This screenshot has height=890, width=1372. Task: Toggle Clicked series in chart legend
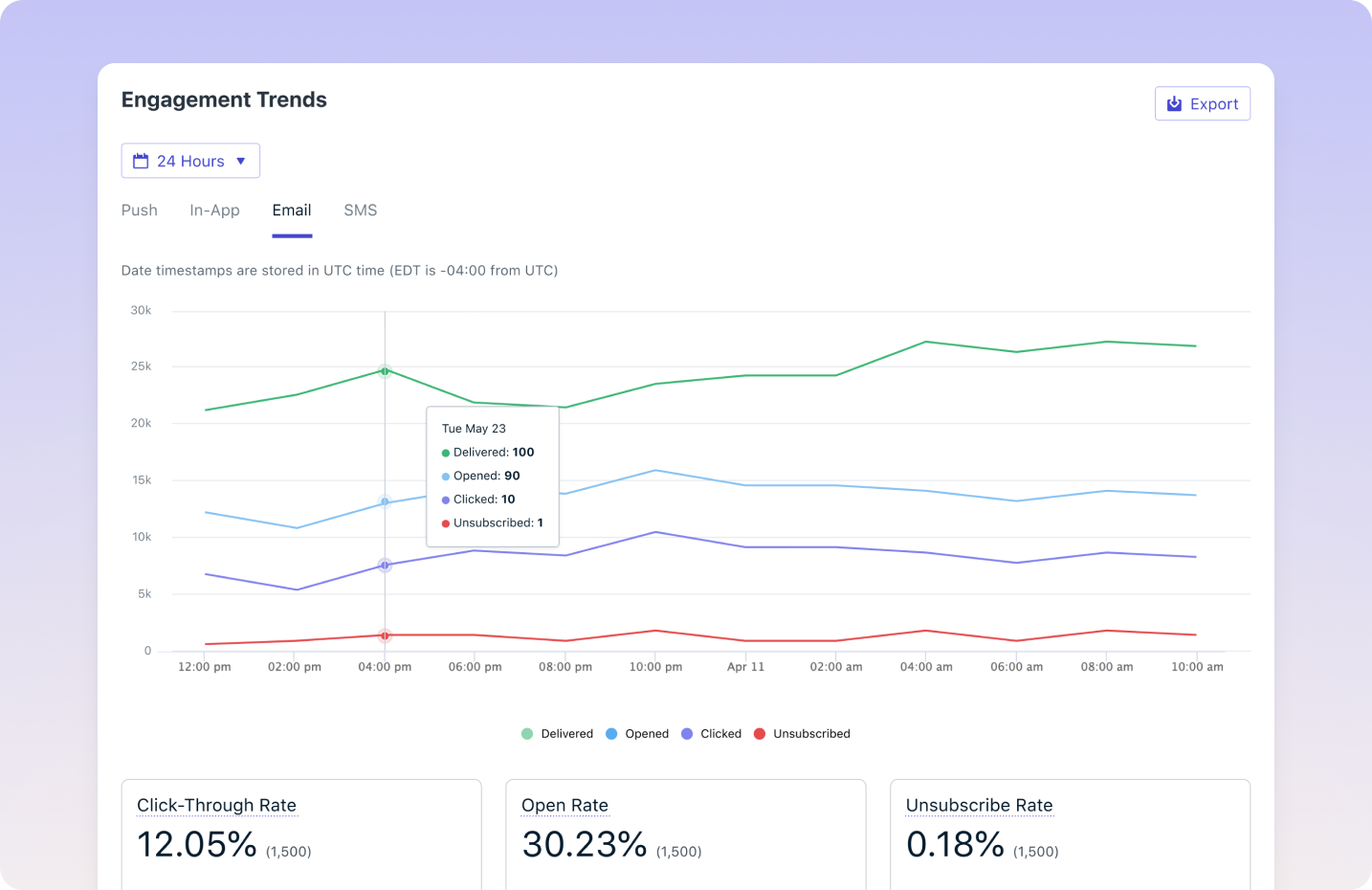tap(712, 734)
